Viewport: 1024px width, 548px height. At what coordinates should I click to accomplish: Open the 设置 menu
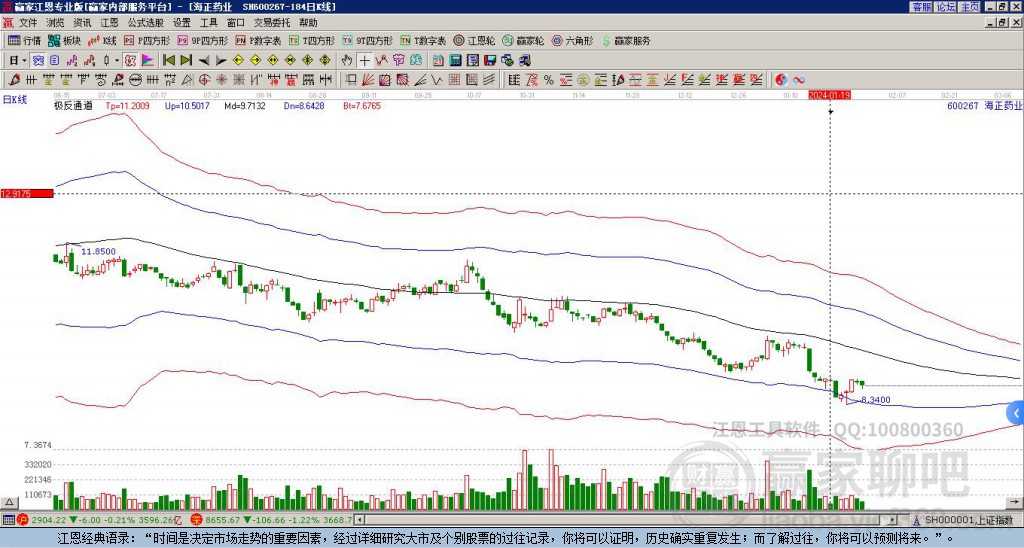[182, 23]
